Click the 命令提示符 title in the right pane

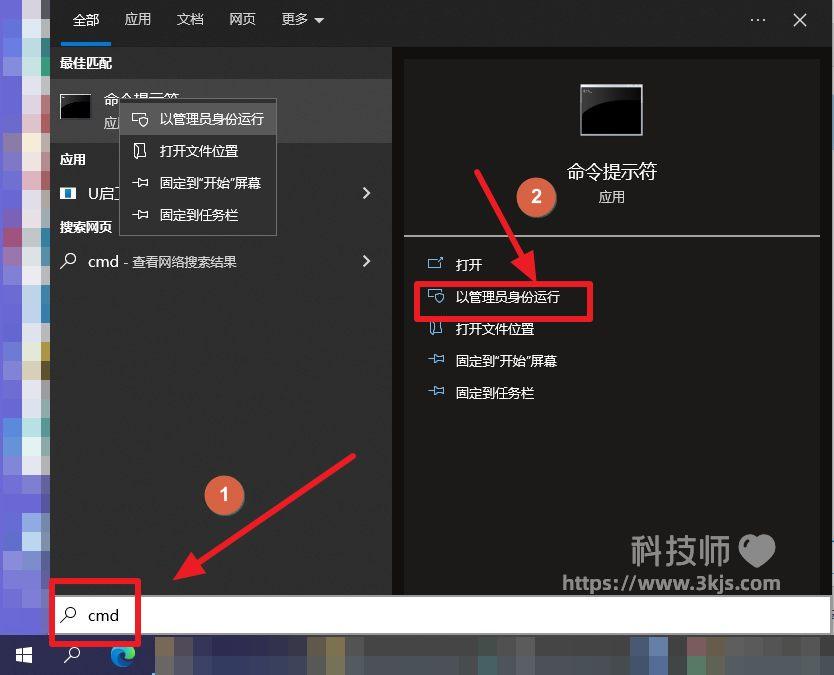tap(611, 172)
